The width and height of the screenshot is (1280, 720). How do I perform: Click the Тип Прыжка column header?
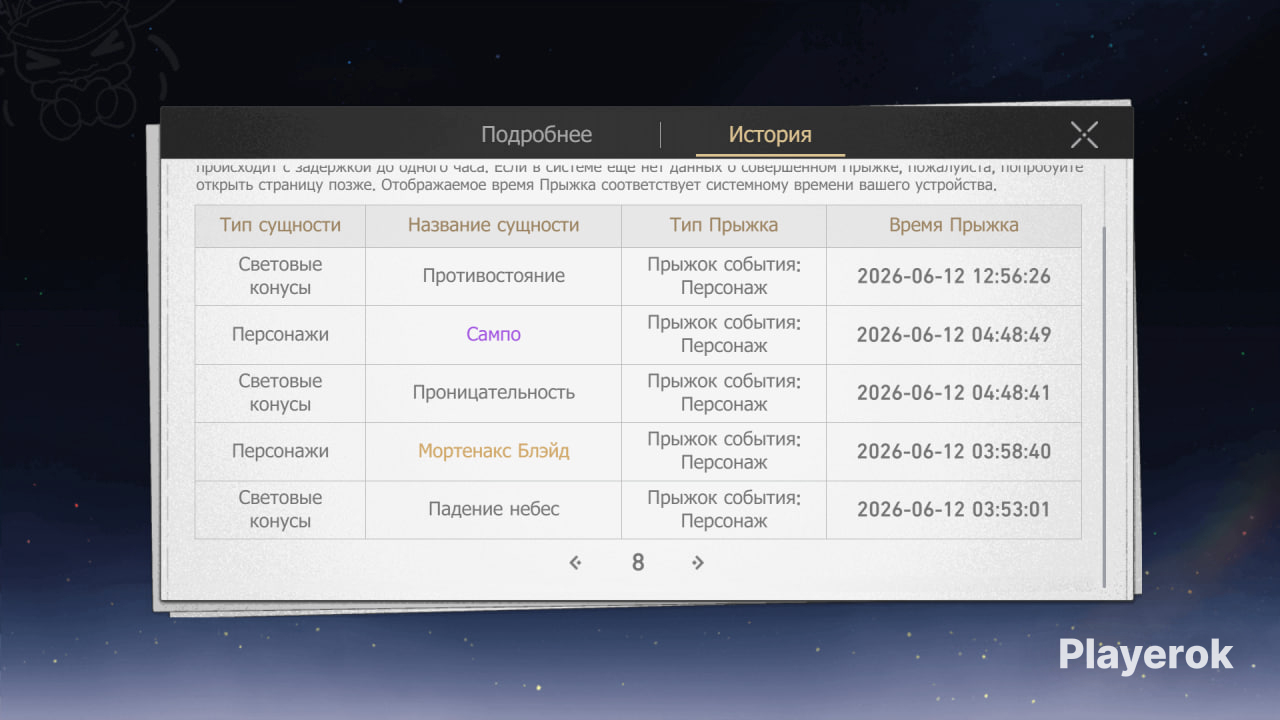click(x=724, y=225)
